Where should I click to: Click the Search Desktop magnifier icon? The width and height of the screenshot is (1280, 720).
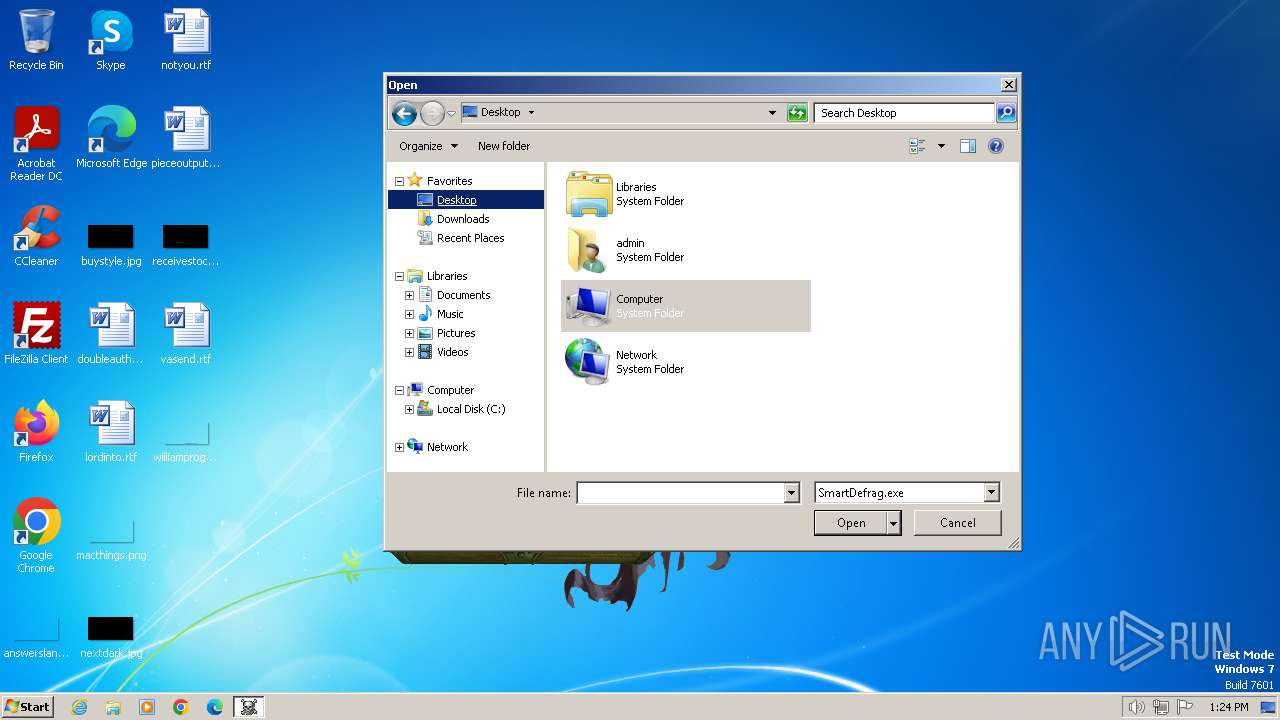(x=1006, y=113)
